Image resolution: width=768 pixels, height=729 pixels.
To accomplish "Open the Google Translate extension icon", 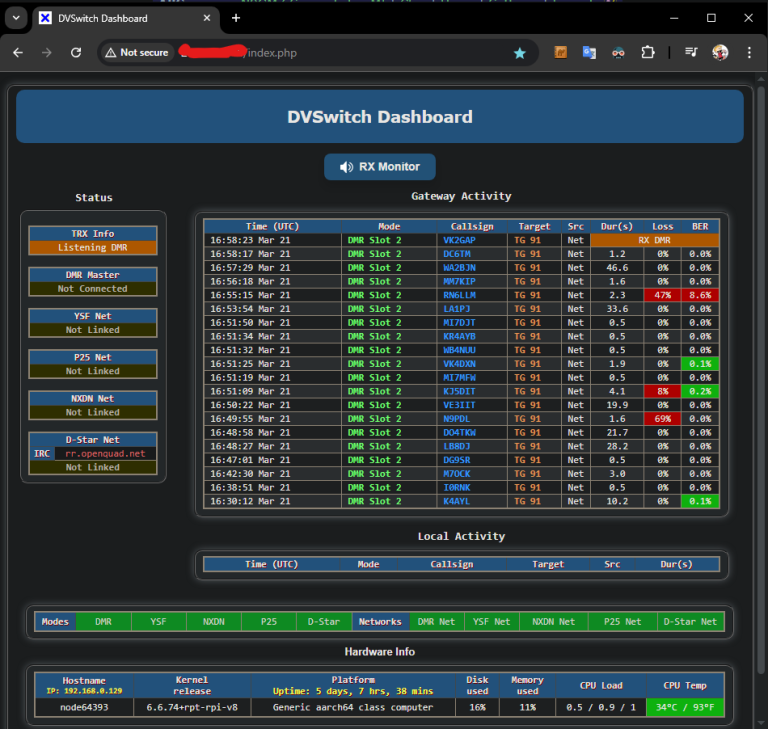I will [590, 52].
